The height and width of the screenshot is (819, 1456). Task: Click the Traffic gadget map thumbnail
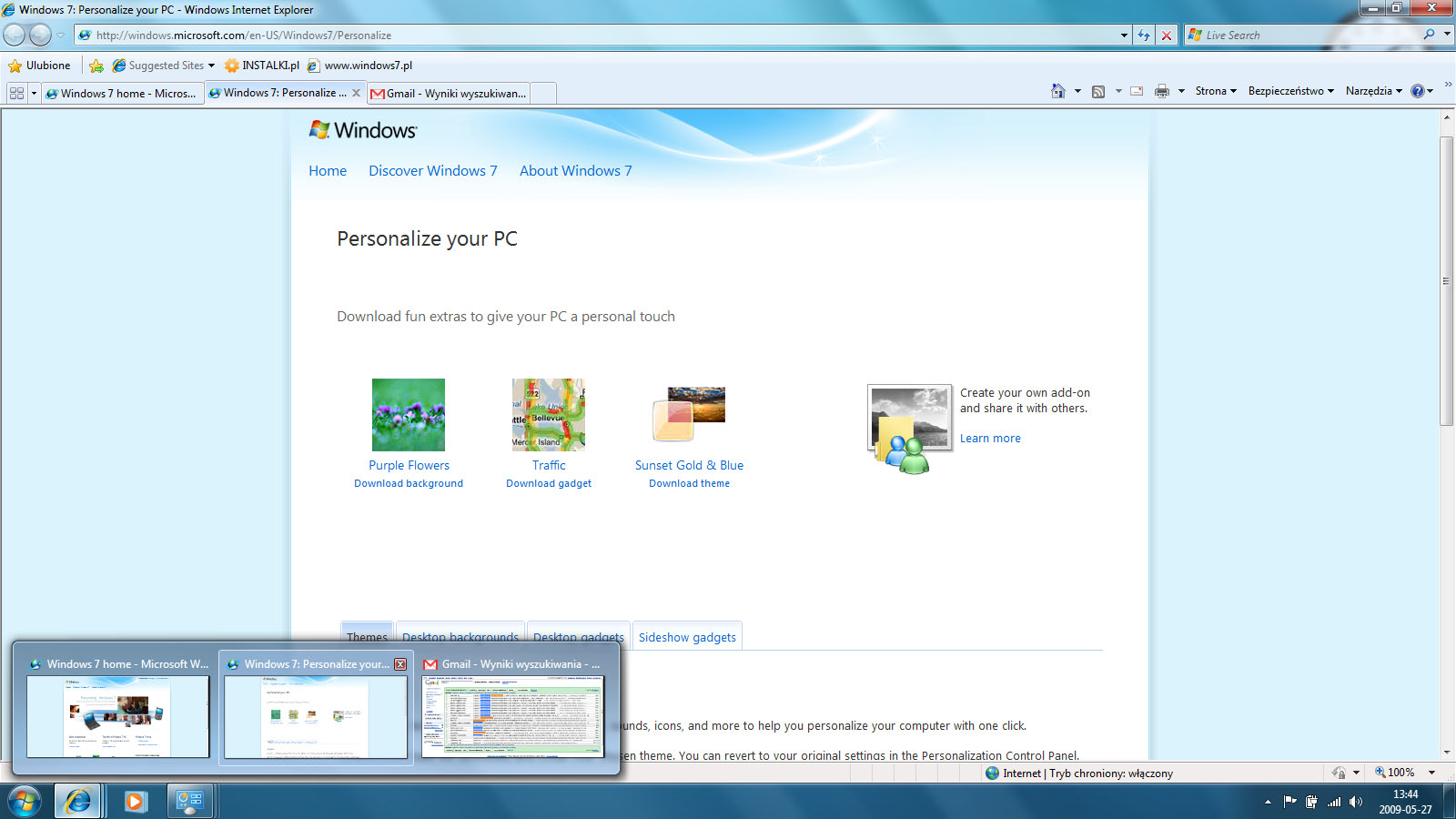549,415
